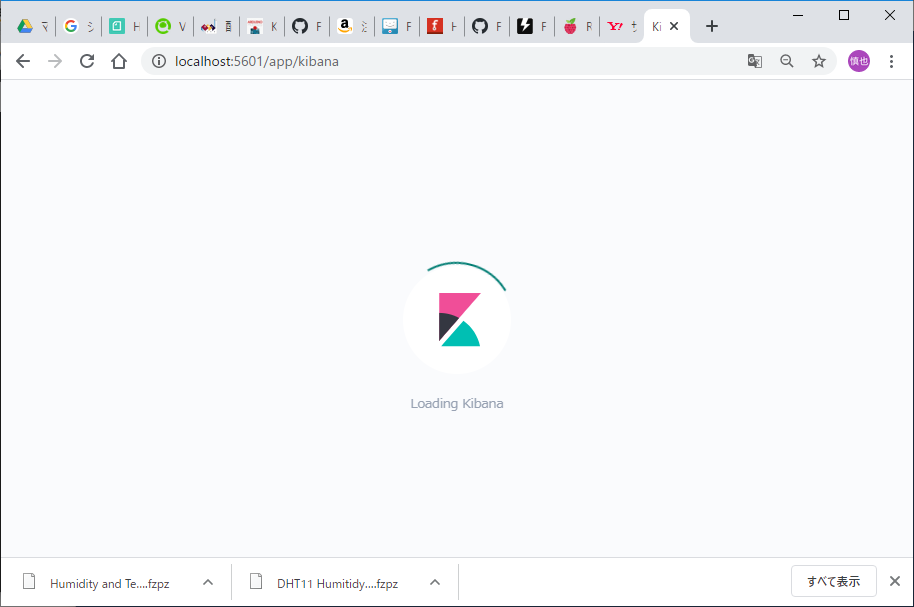Bookmark this page with the star icon
Image resolution: width=914 pixels, height=607 pixels.
tap(819, 61)
